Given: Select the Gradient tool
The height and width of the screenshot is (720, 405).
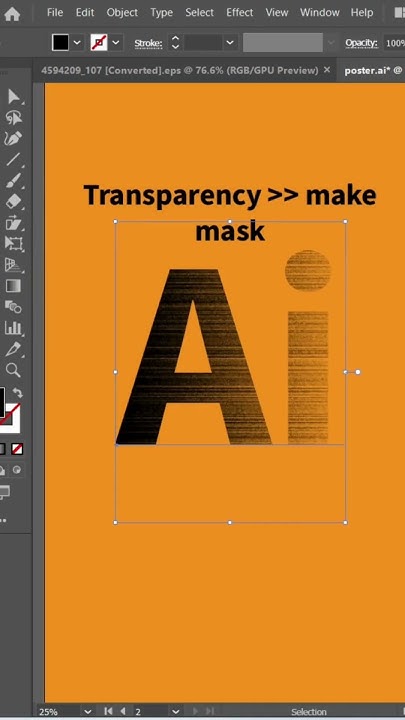Looking at the screenshot, I should (14, 286).
